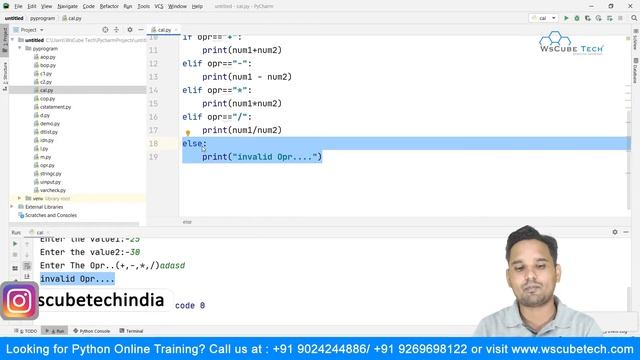
Task: Open the Tools menu
Action: tap(143, 6)
